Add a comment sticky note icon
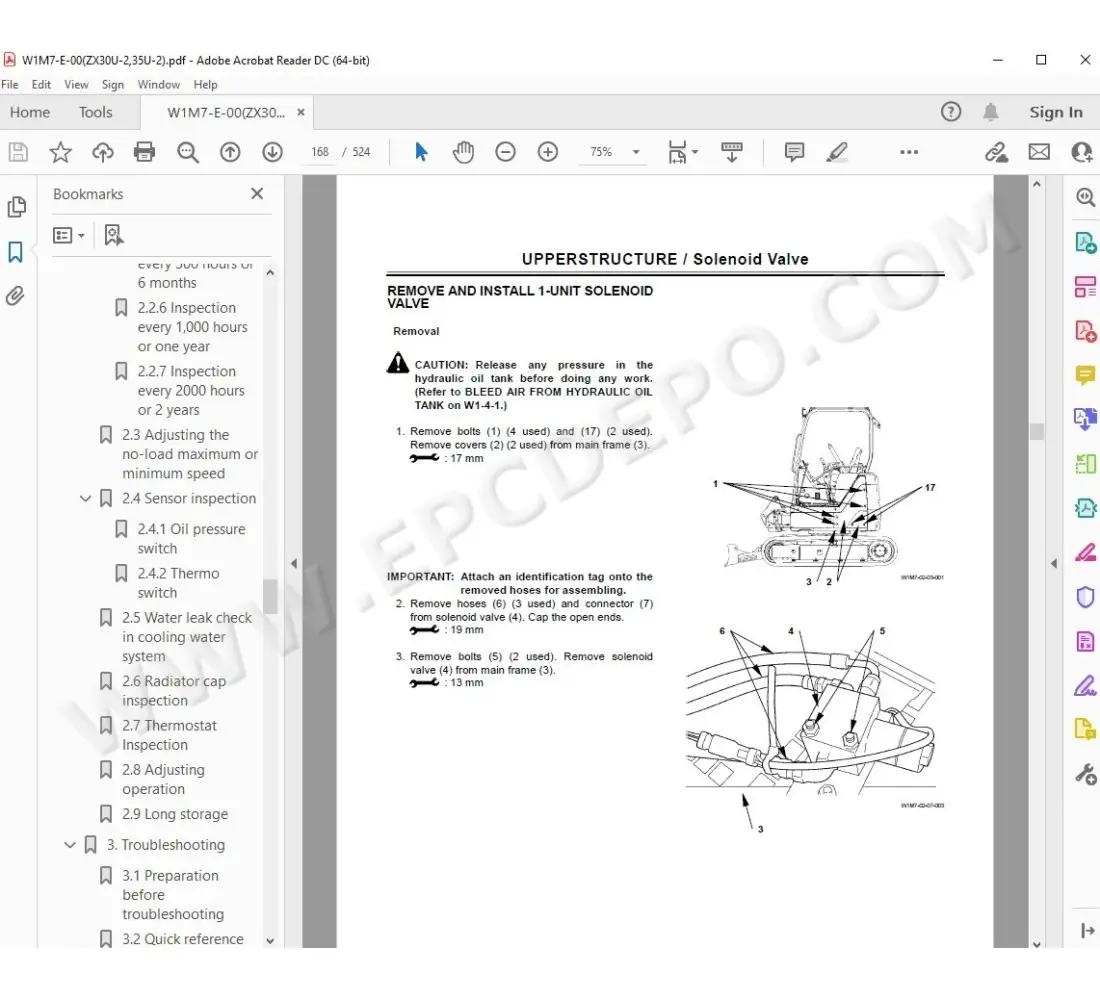The width and height of the screenshot is (1100, 1000). coord(795,152)
